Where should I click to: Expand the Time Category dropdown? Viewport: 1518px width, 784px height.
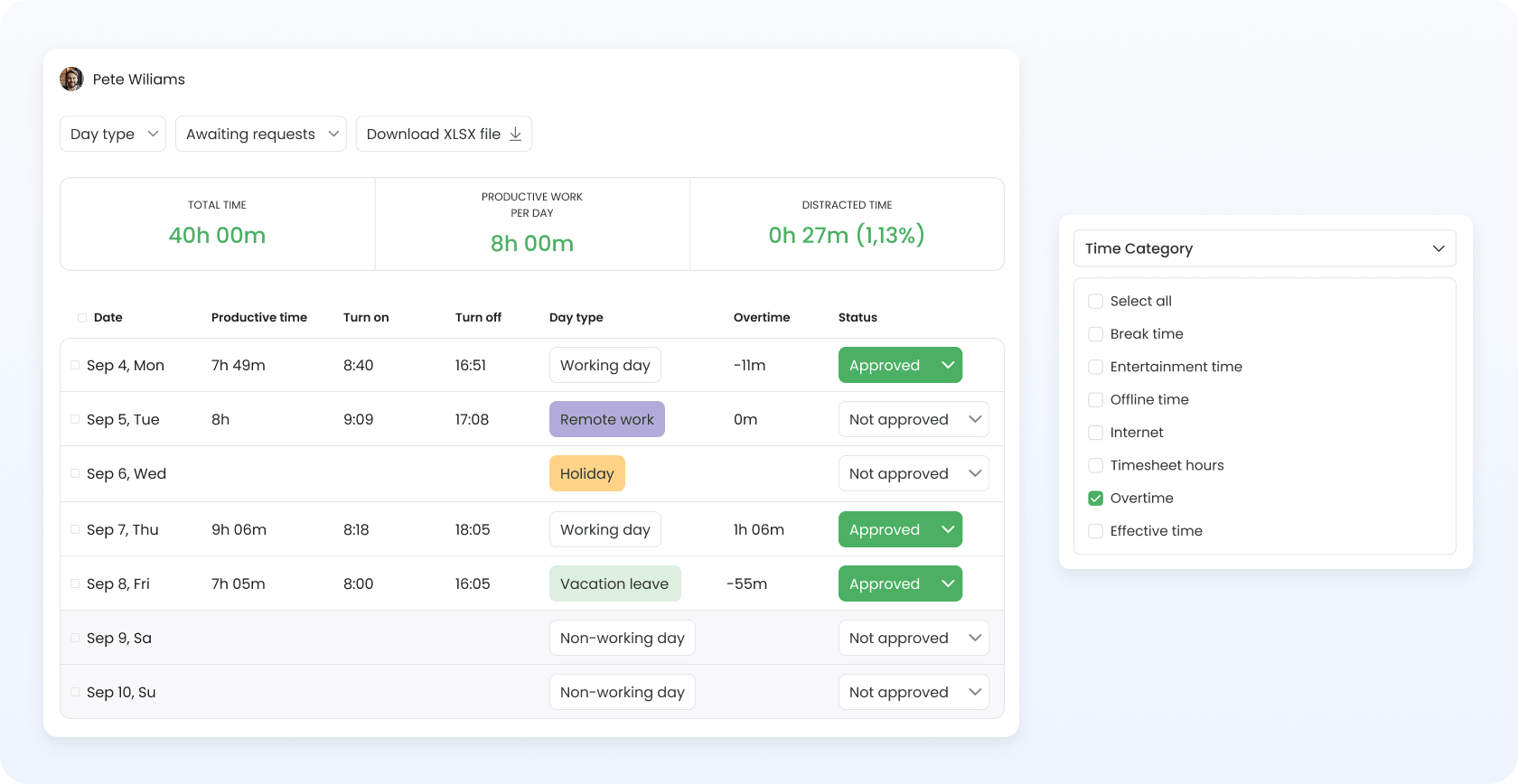click(x=1264, y=248)
